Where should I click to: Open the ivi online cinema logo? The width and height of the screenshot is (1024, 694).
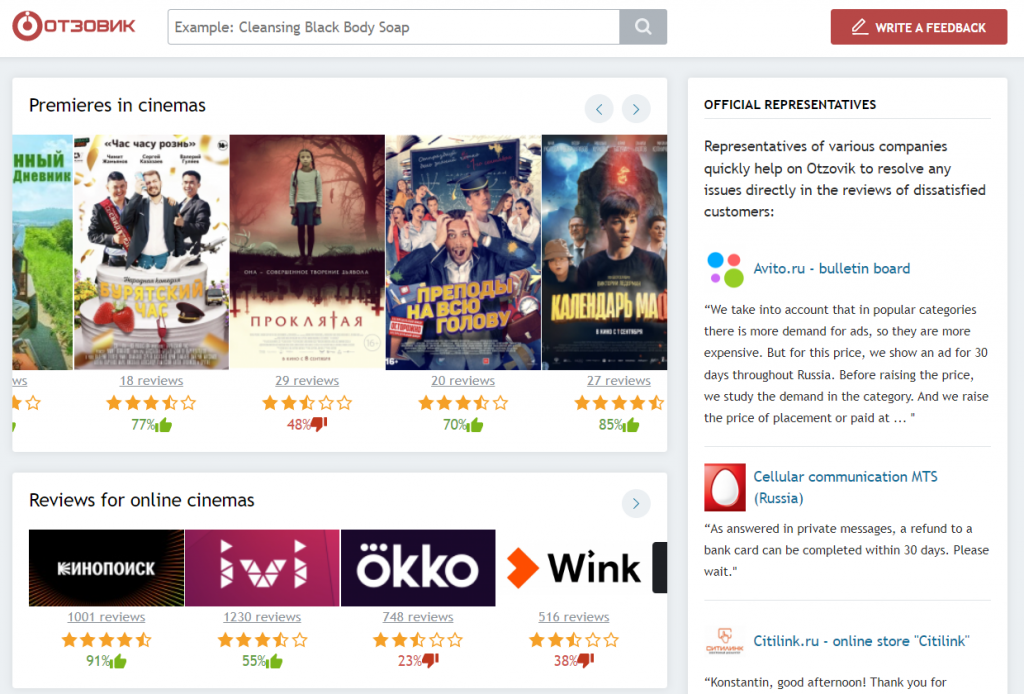click(262, 568)
